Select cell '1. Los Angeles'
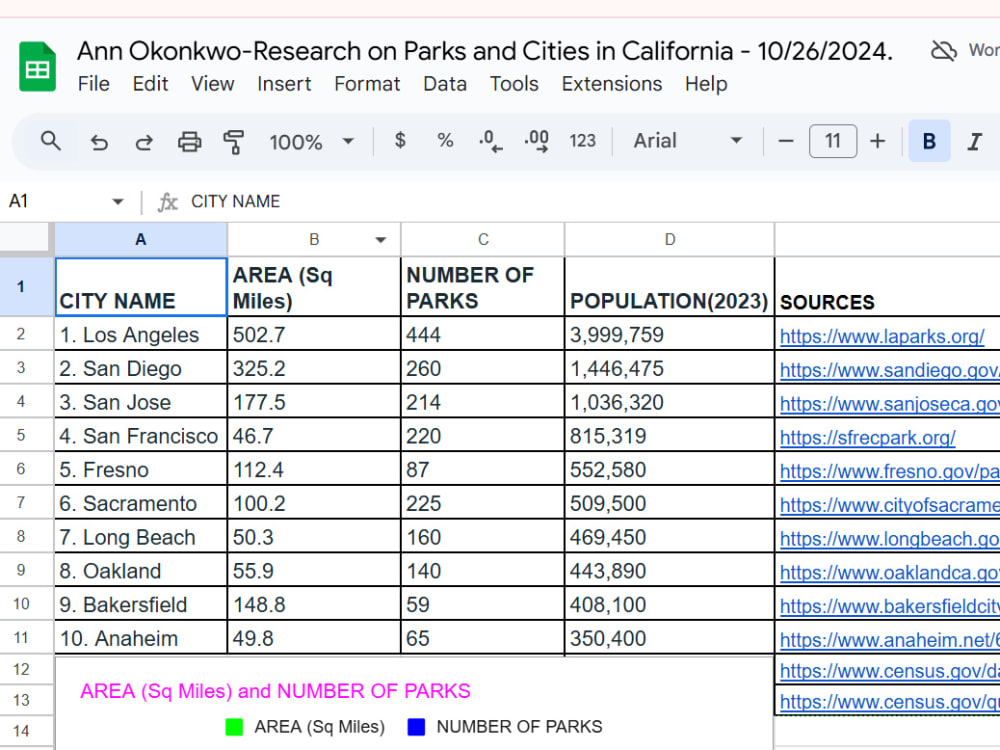Viewport: 1000px width, 750px height. tap(141, 334)
